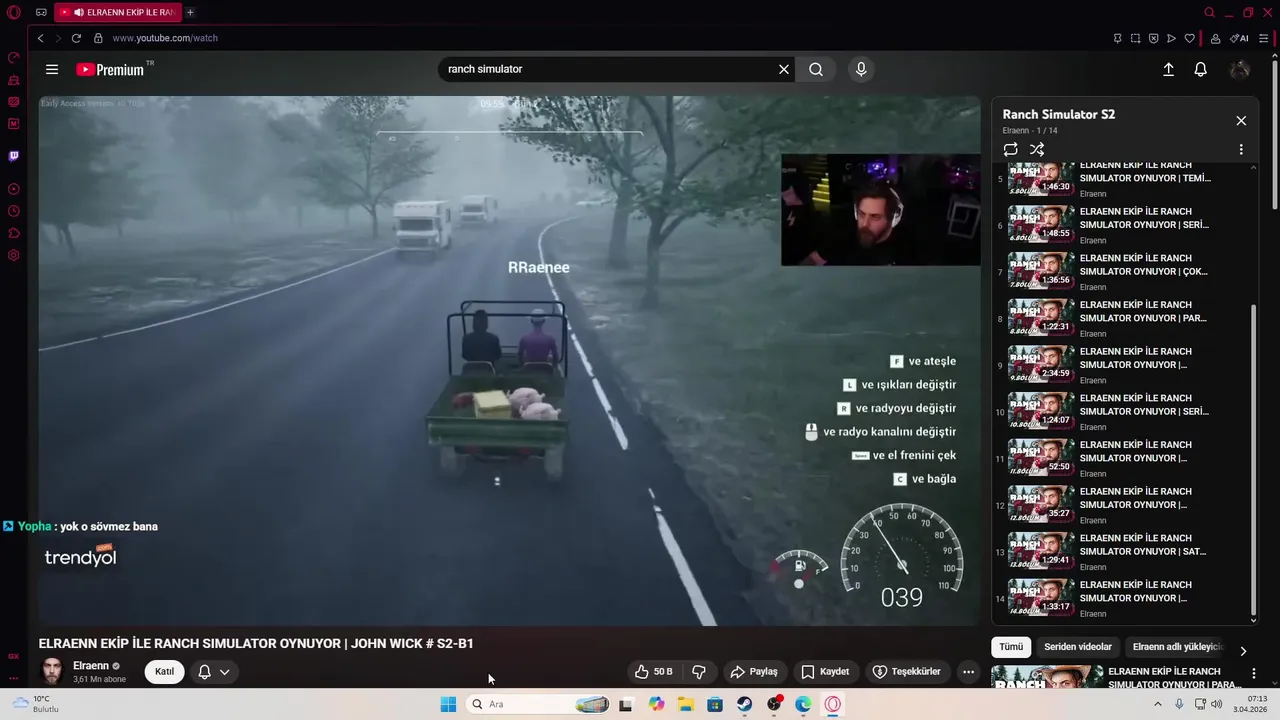Open the Elraenn channel name link

(91, 666)
